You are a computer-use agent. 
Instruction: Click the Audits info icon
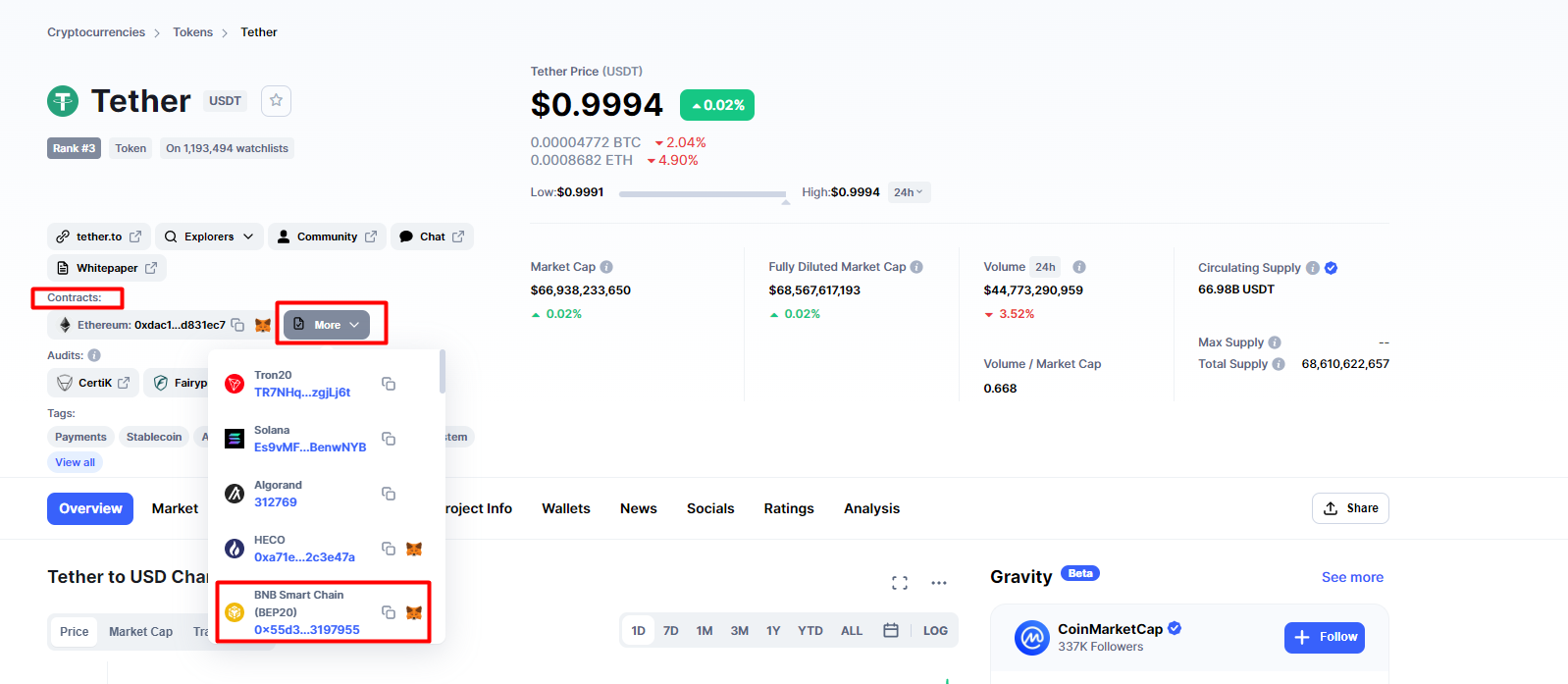point(94,355)
